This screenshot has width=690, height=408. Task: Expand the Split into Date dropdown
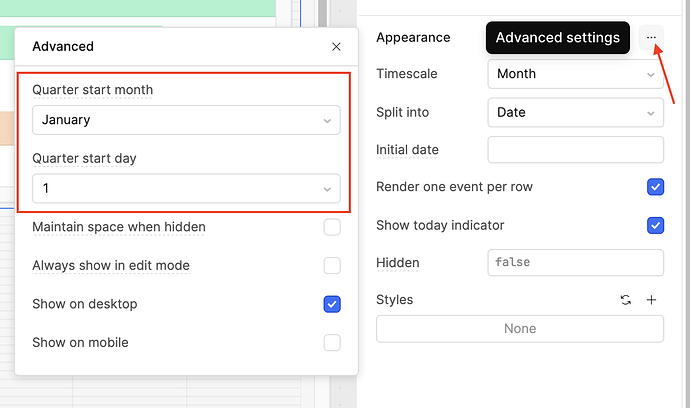click(575, 112)
